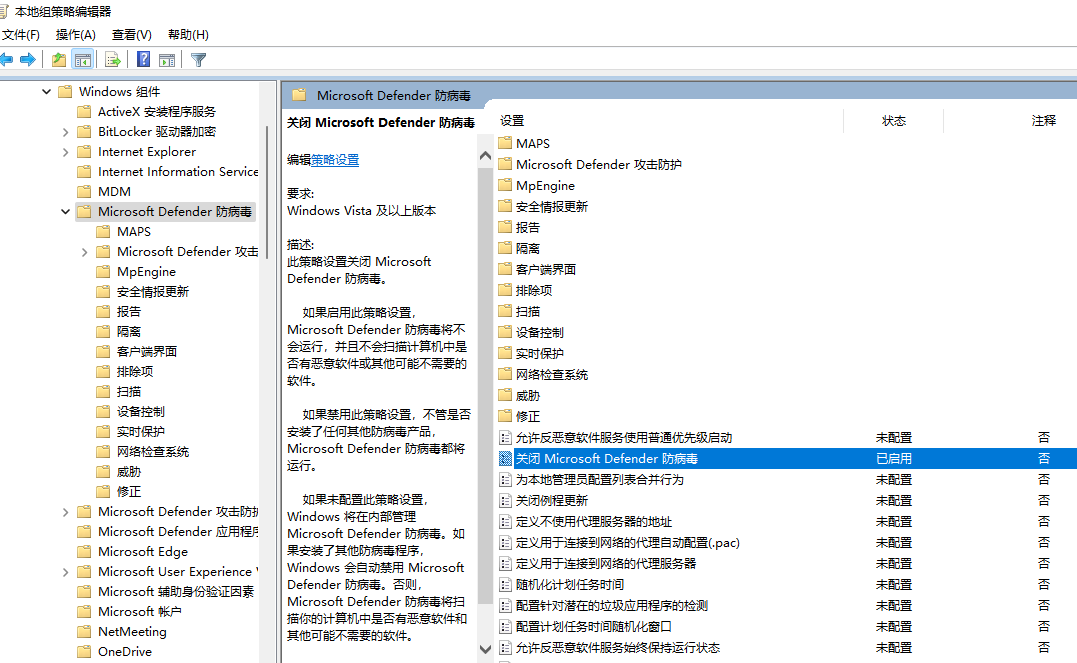Select Microsoft 帐户 in the tree

click(x=139, y=611)
